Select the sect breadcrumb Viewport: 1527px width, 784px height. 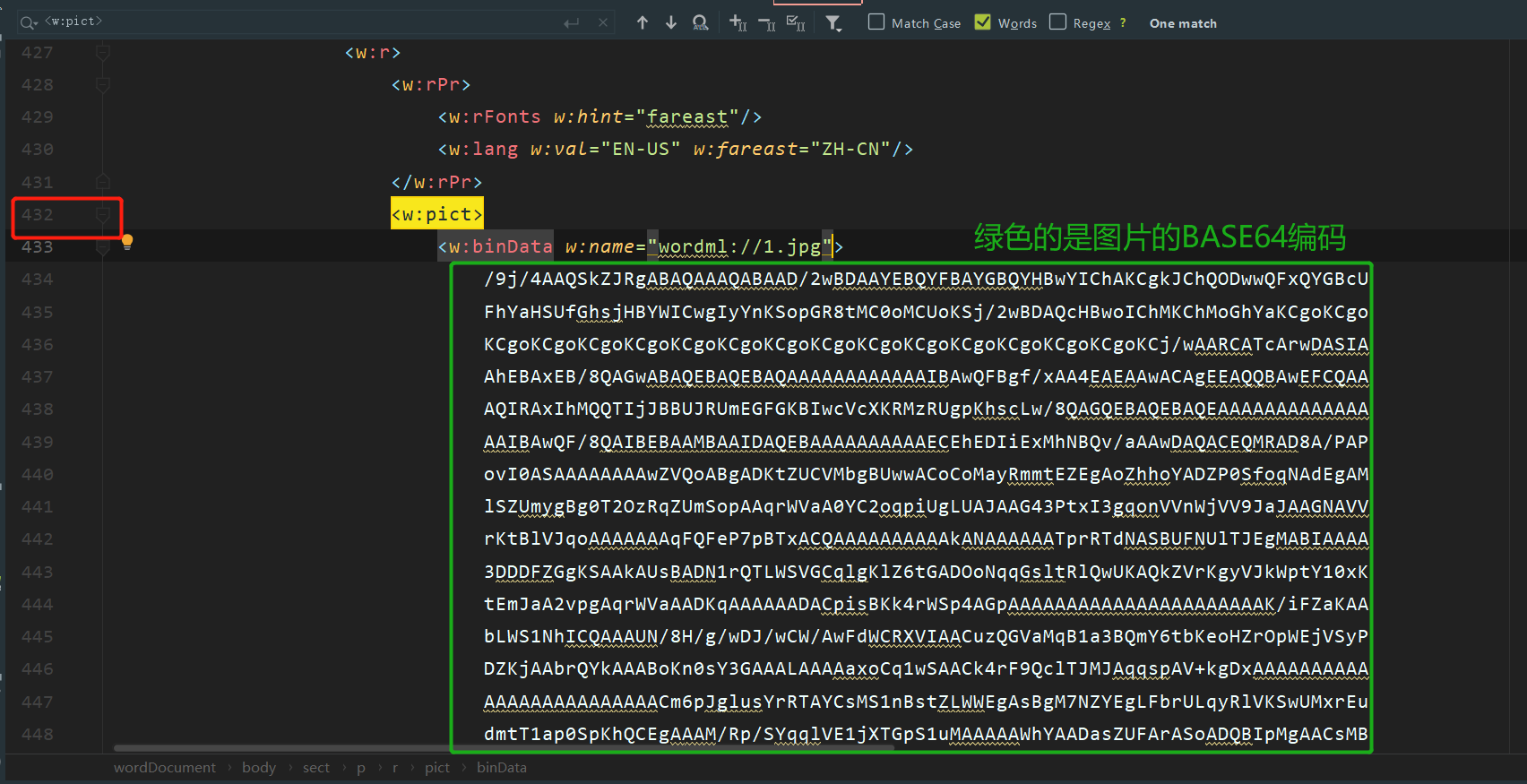coord(316,768)
